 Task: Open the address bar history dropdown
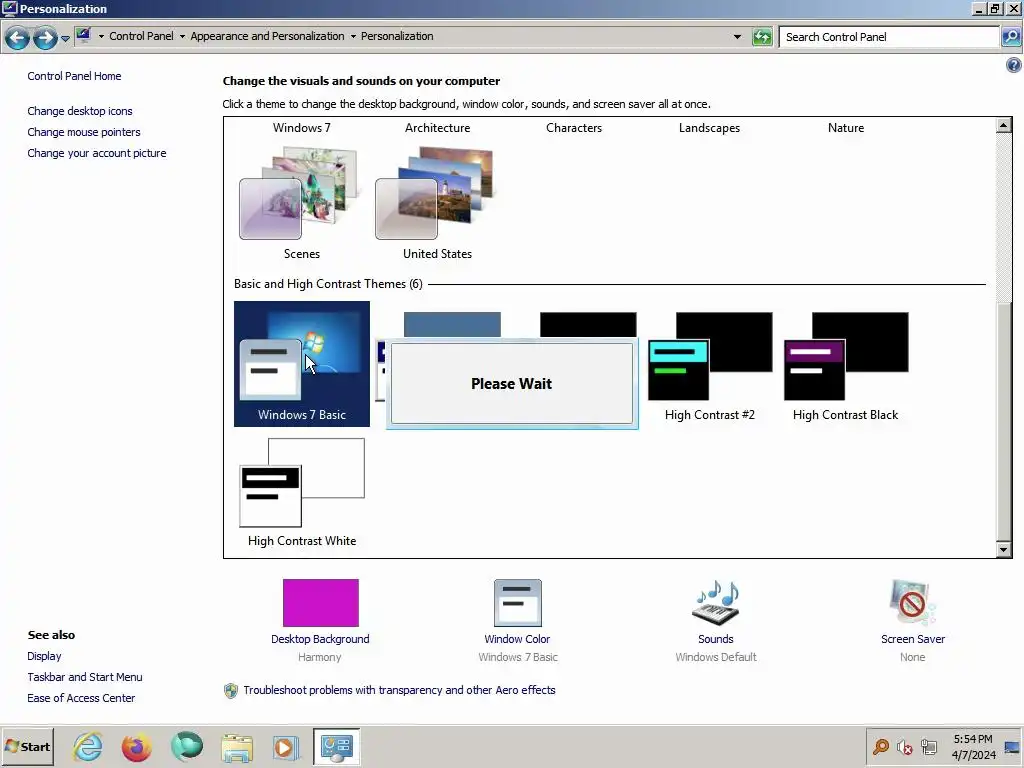tap(737, 37)
